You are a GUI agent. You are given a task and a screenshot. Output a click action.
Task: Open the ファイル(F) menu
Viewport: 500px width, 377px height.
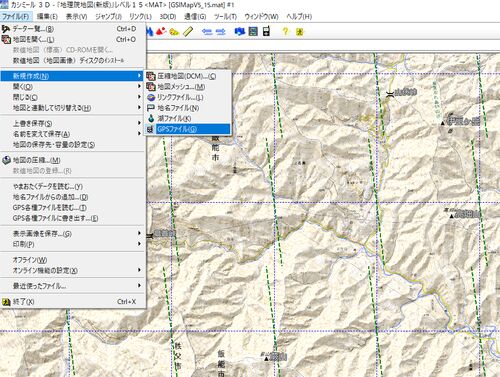[x=16, y=16]
